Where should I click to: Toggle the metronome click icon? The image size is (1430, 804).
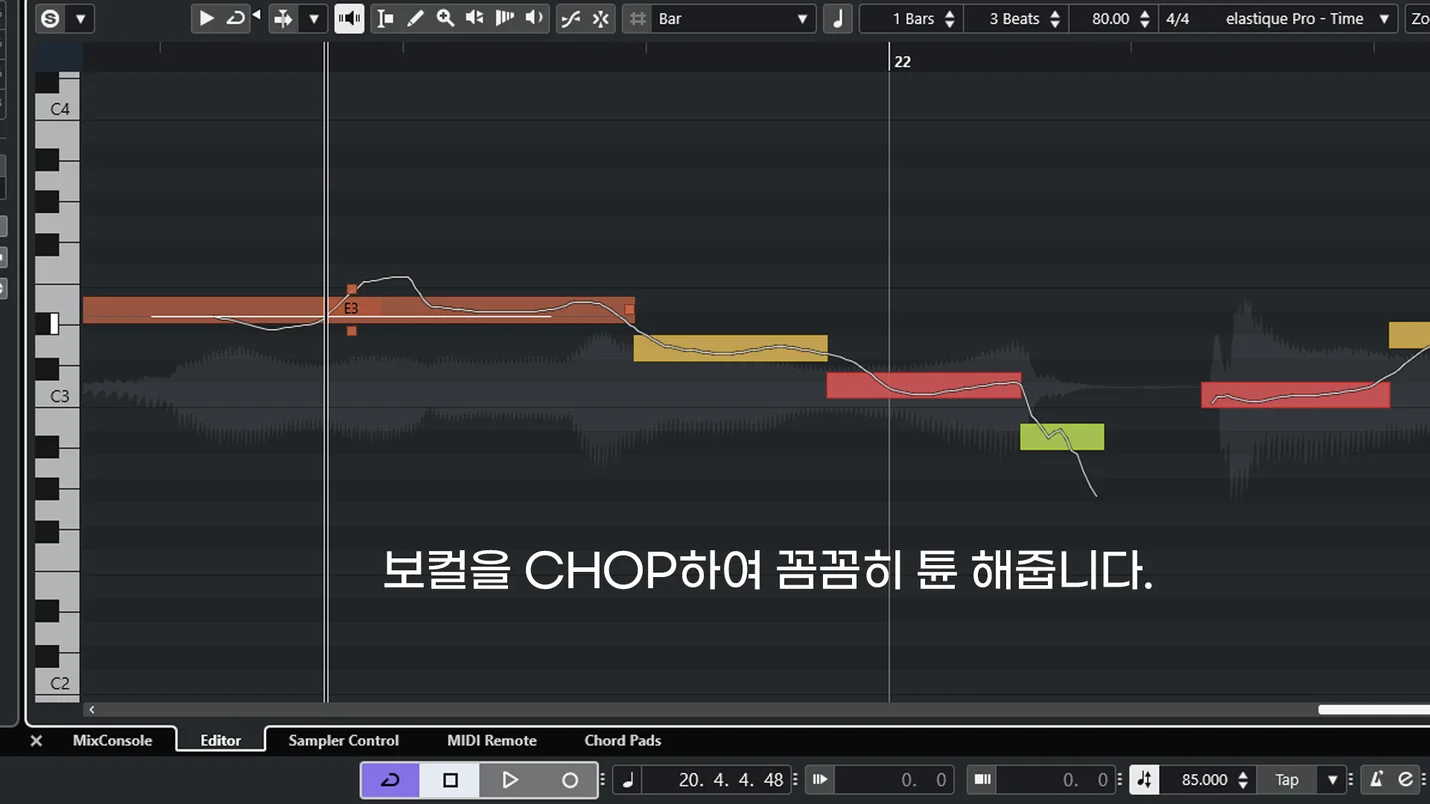[1377, 780]
